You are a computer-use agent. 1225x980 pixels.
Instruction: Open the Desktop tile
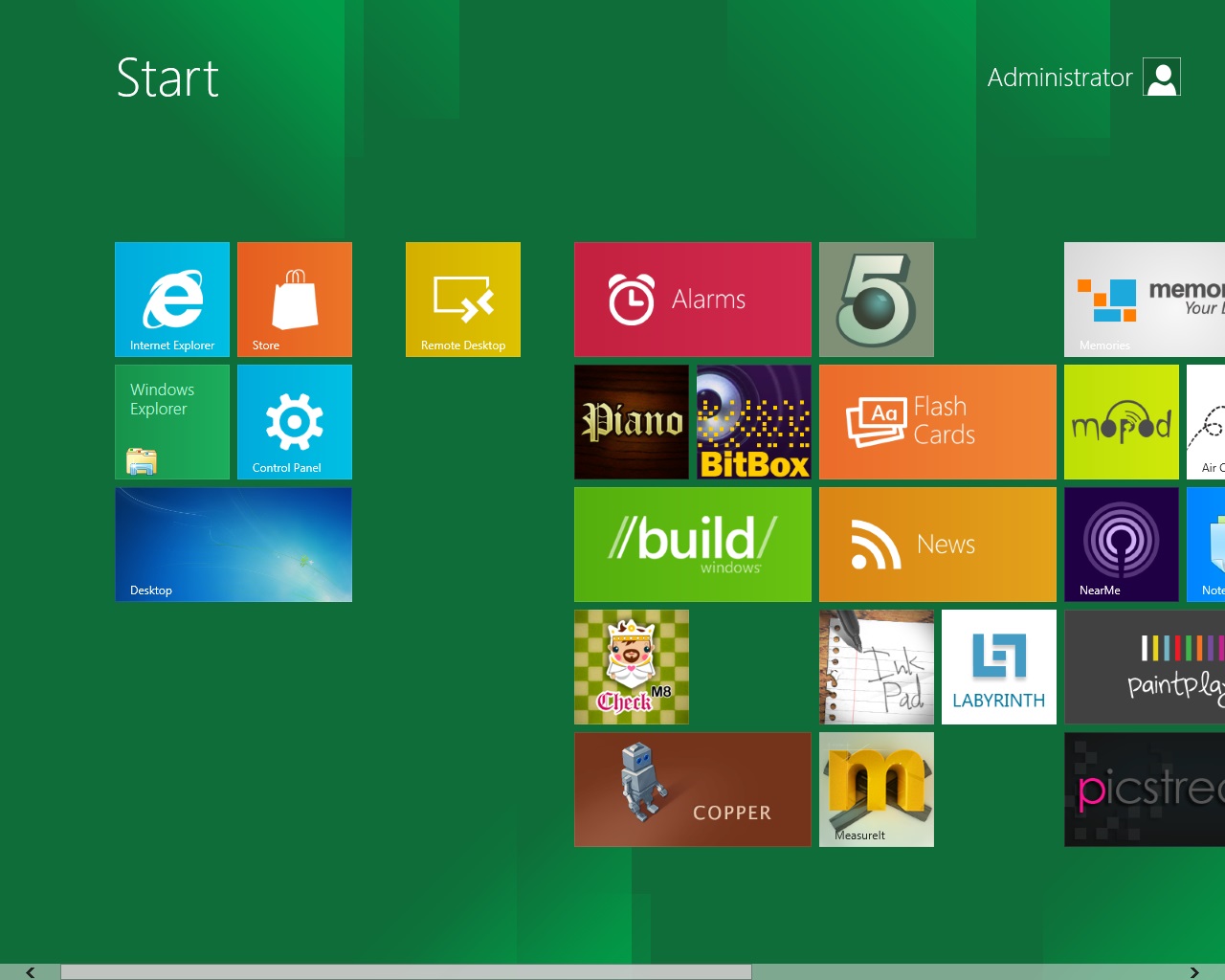[x=234, y=545]
